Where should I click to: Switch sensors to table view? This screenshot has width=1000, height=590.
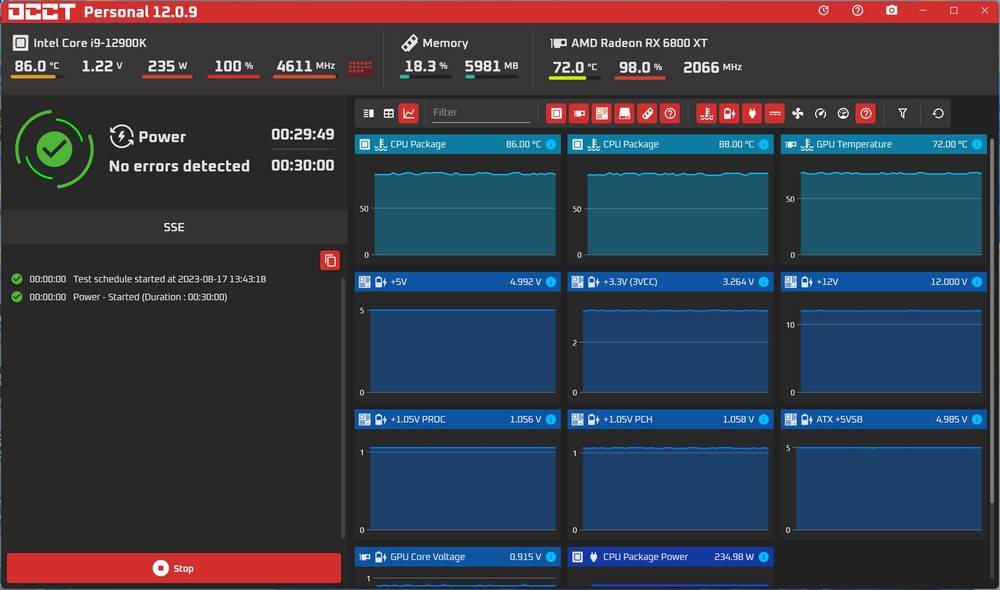coord(388,114)
